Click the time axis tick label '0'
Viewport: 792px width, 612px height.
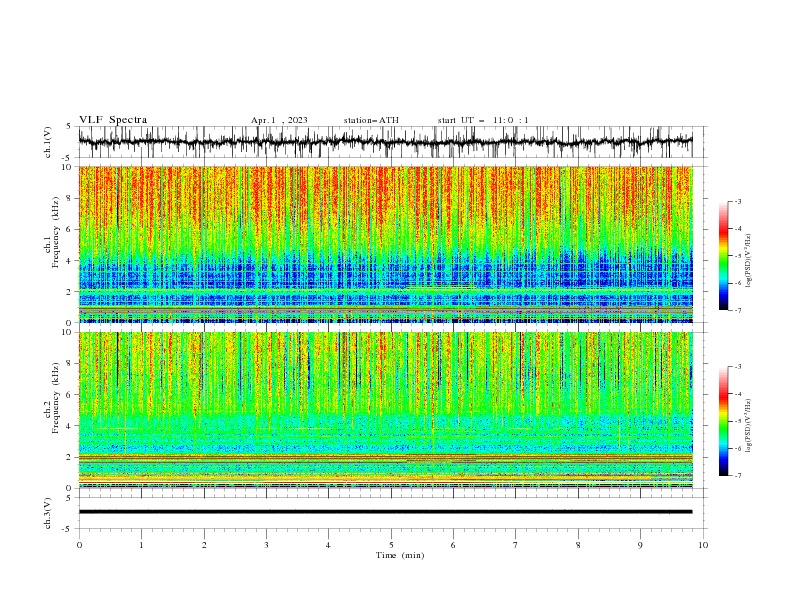click(79, 545)
